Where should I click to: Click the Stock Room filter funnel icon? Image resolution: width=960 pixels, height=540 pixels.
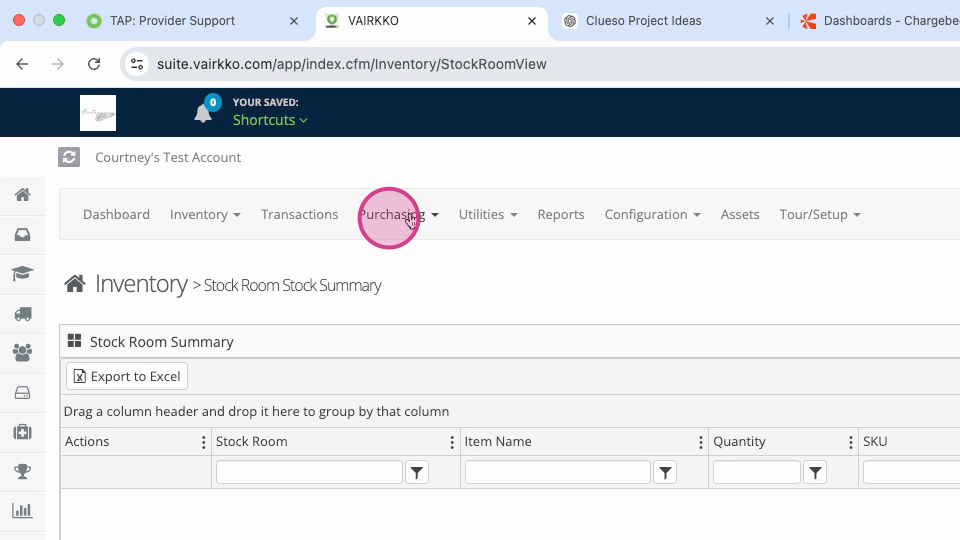click(x=417, y=472)
